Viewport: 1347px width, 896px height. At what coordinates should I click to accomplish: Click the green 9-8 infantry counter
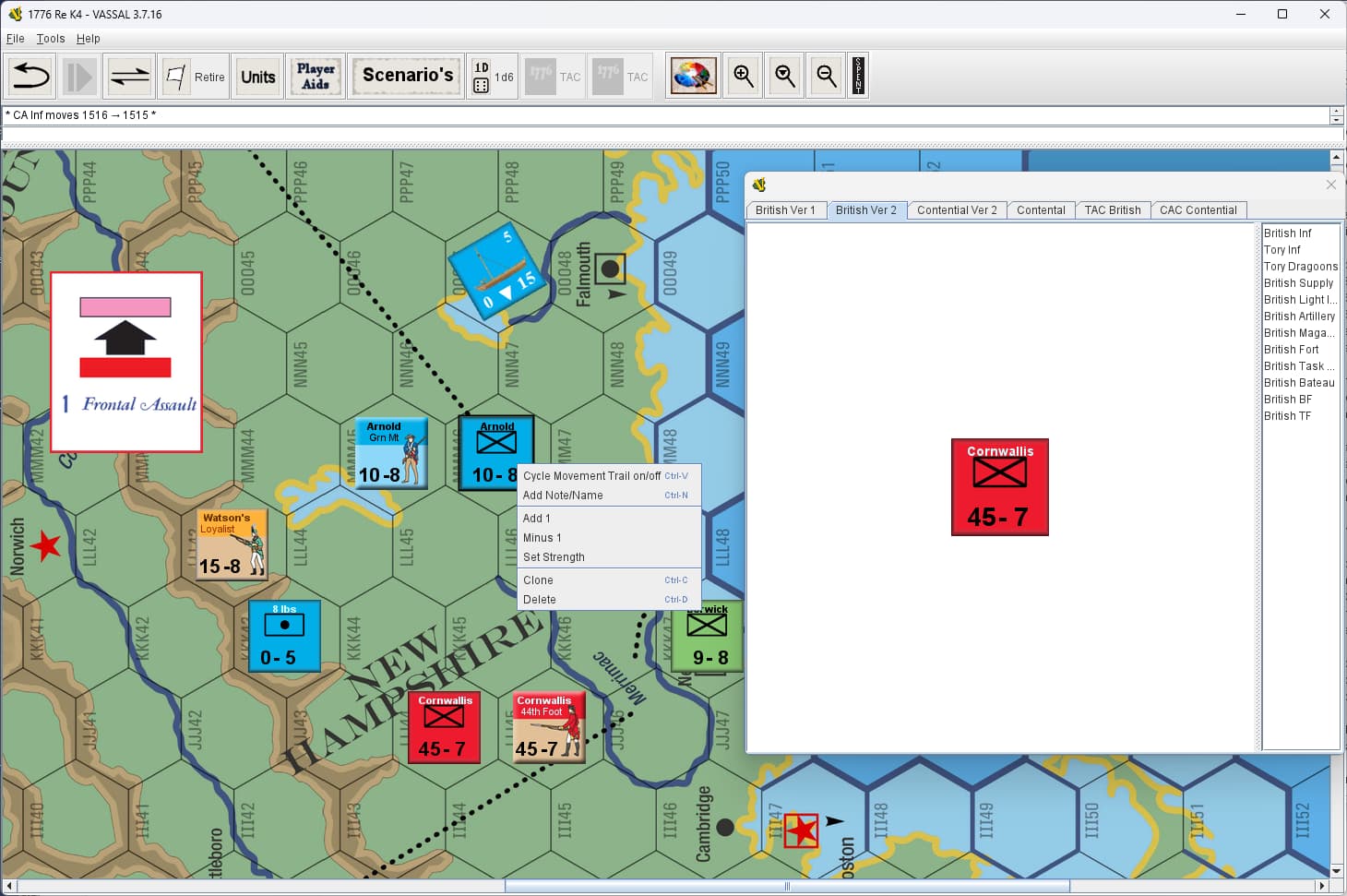[x=708, y=637]
